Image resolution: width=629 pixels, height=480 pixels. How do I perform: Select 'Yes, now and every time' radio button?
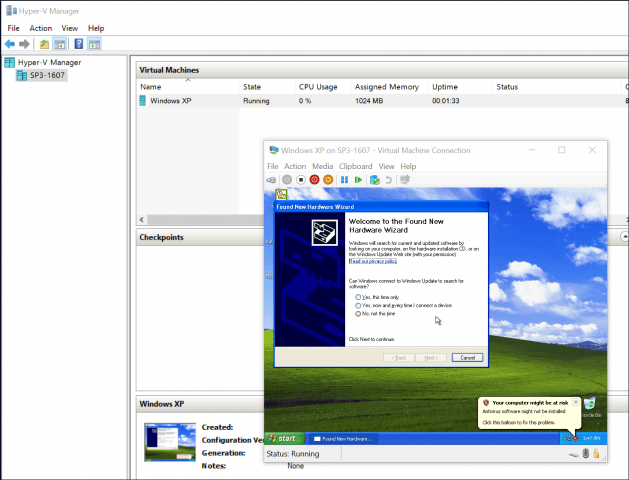[358, 306]
